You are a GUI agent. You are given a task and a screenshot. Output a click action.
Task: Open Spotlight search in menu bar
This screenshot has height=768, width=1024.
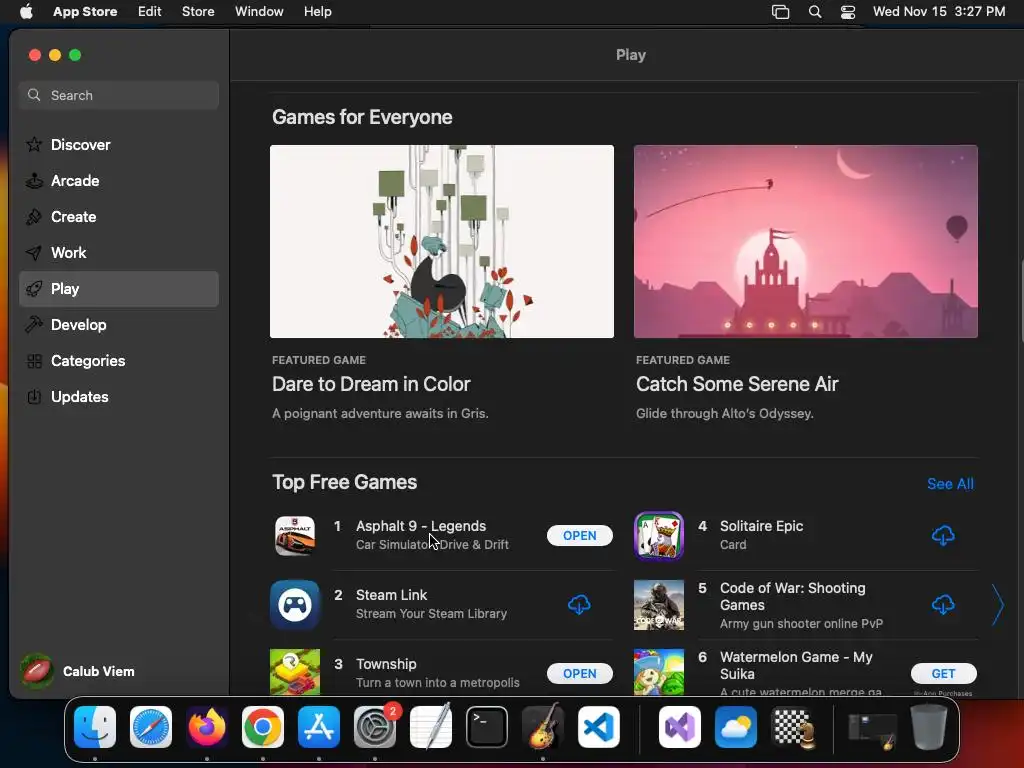(815, 12)
